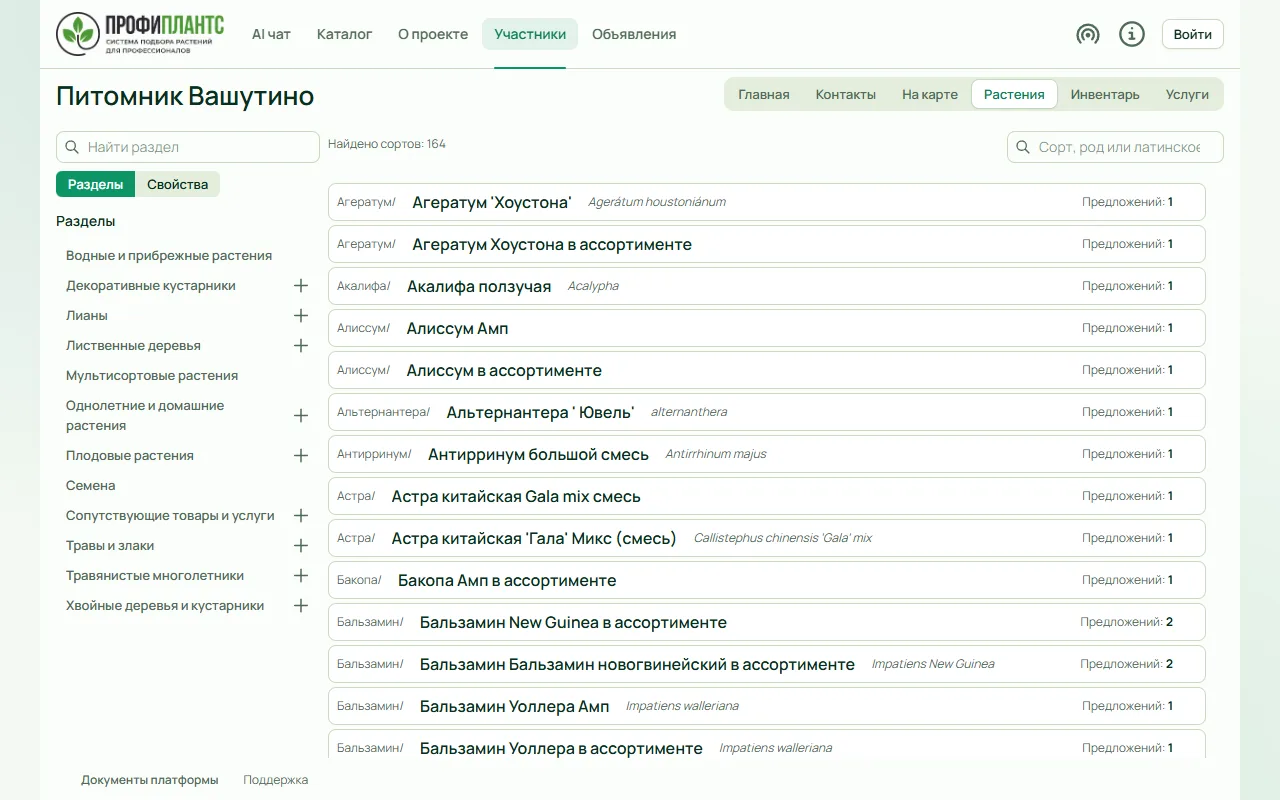Open the broadcast signal icon in header
This screenshot has height=800, width=1280.
tap(1088, 34)
